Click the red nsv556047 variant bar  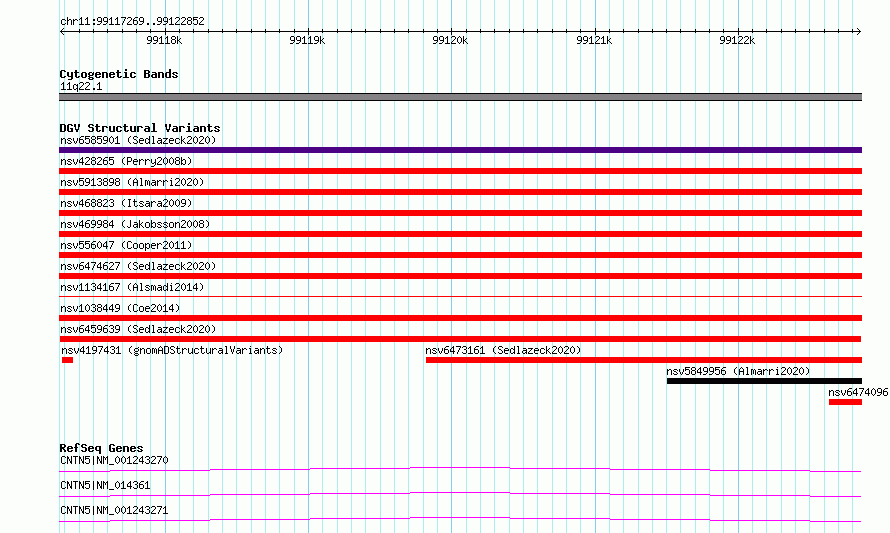(x=460, y=255)
